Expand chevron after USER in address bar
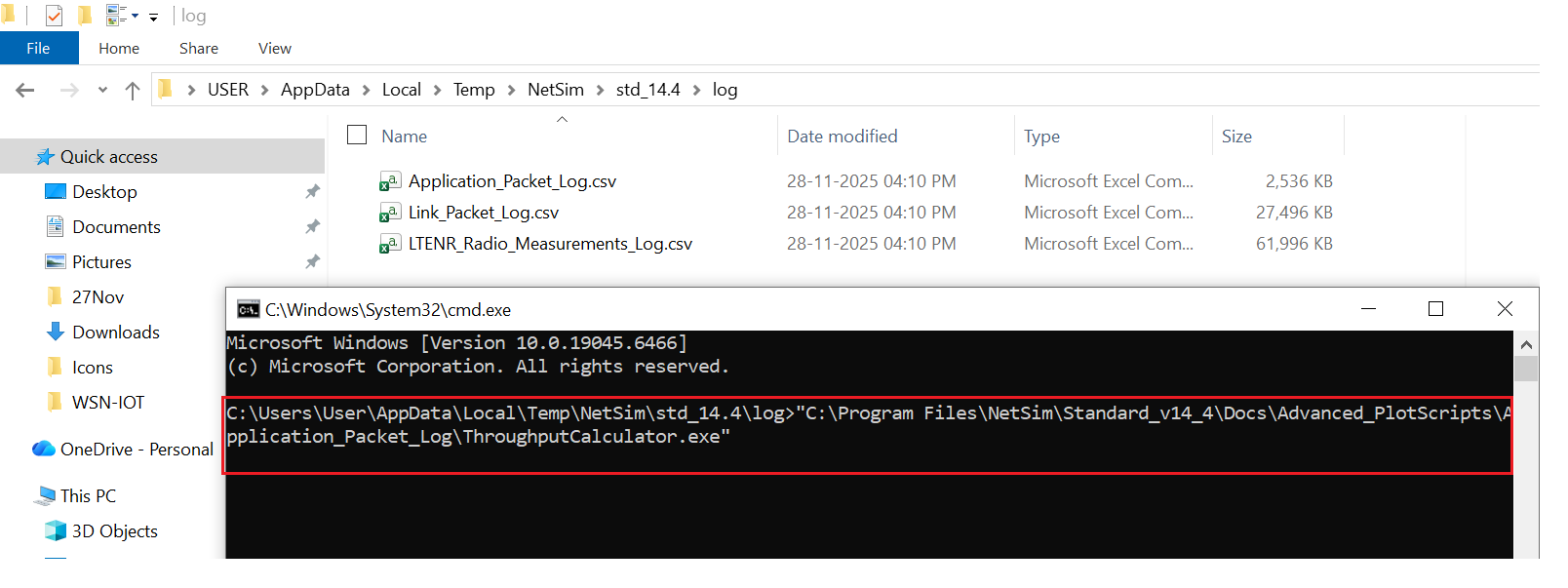This screenshot has width=1568, height=588. [x=264, y=90]
